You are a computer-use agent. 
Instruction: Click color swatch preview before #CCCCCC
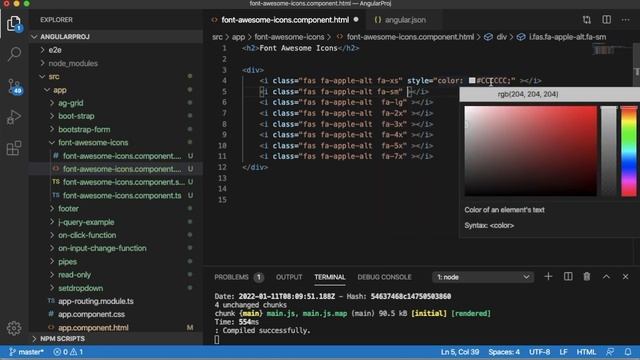pyautogui.click(x=472, y=81)
